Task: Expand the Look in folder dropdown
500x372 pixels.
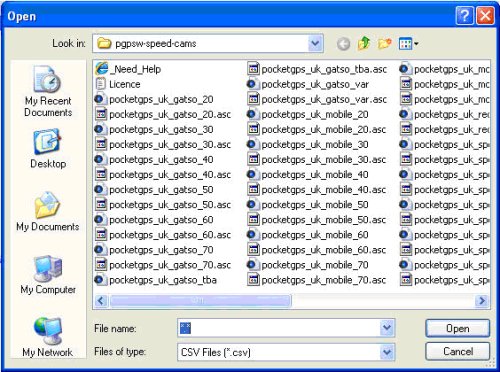Action: (315, 43)
